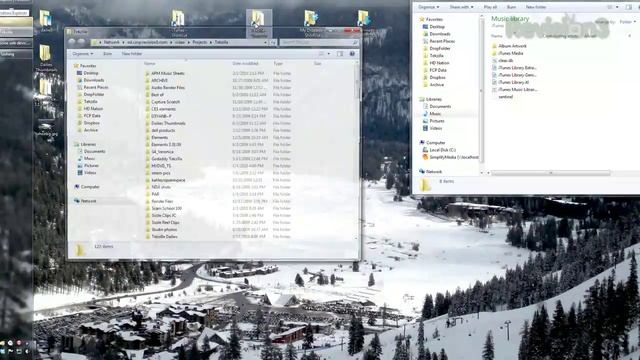Screen dimensions: 640x360
Task: Sort by Date modified column header
Action: (x=245, y=63)
